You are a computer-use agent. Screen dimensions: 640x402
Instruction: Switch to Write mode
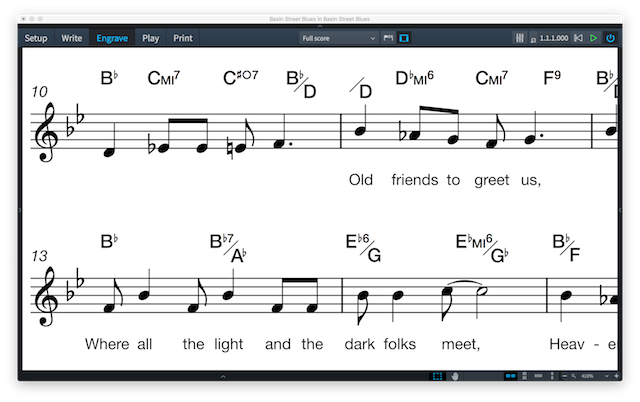click(71, 38)
